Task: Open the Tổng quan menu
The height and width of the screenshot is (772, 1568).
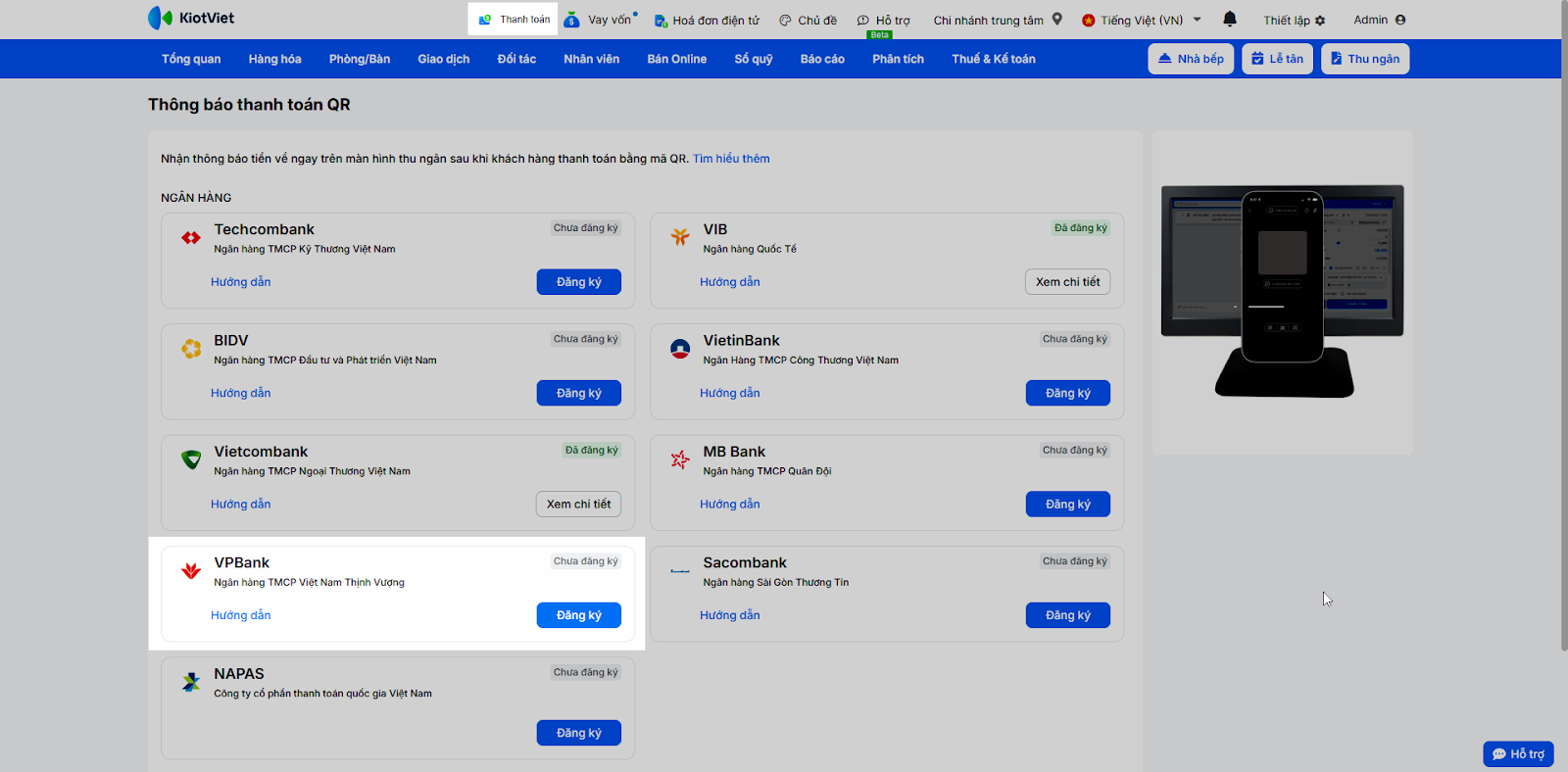Action: click(x=191, y=59)
